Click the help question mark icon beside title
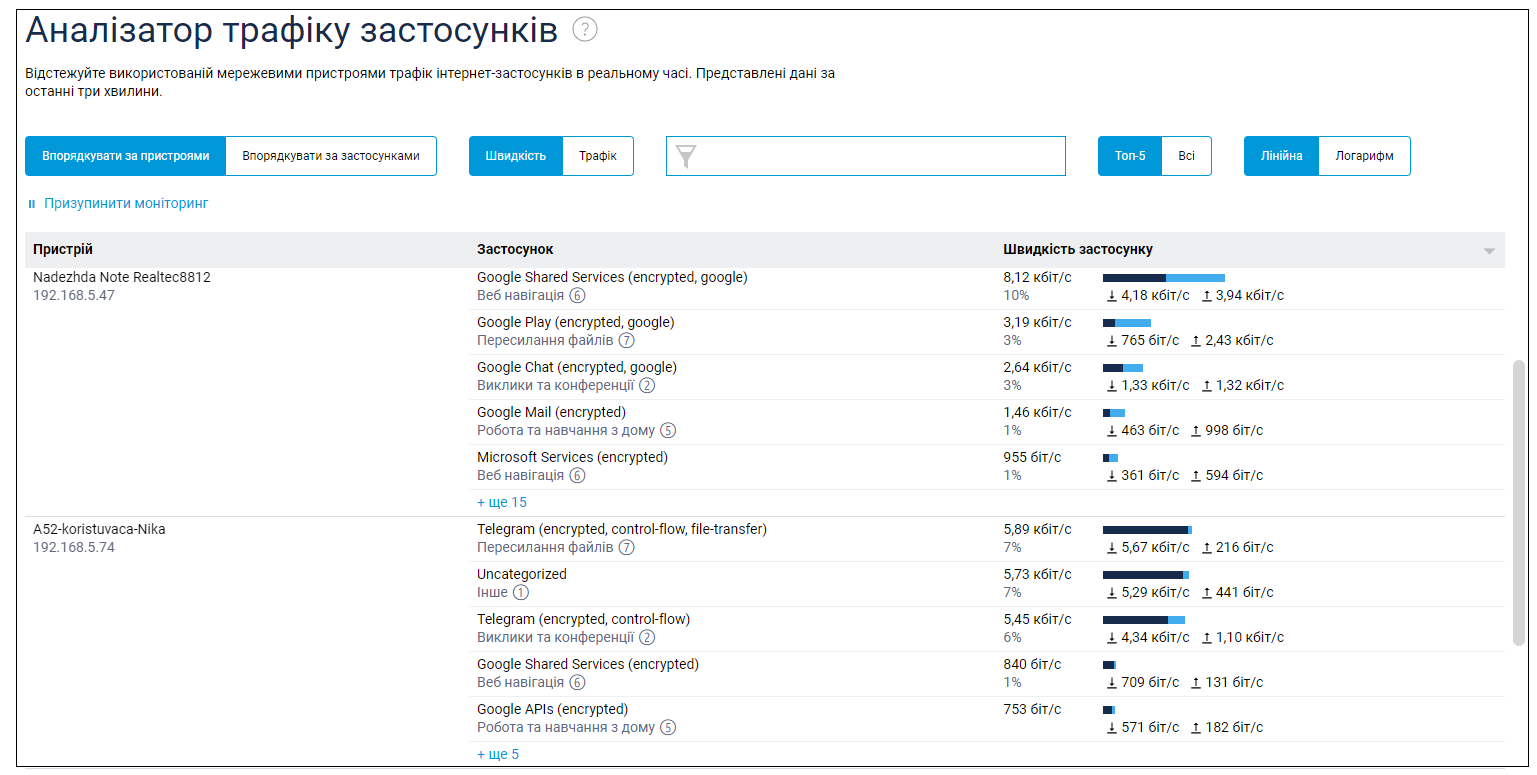1537x775 pixels. coord(585,30)
